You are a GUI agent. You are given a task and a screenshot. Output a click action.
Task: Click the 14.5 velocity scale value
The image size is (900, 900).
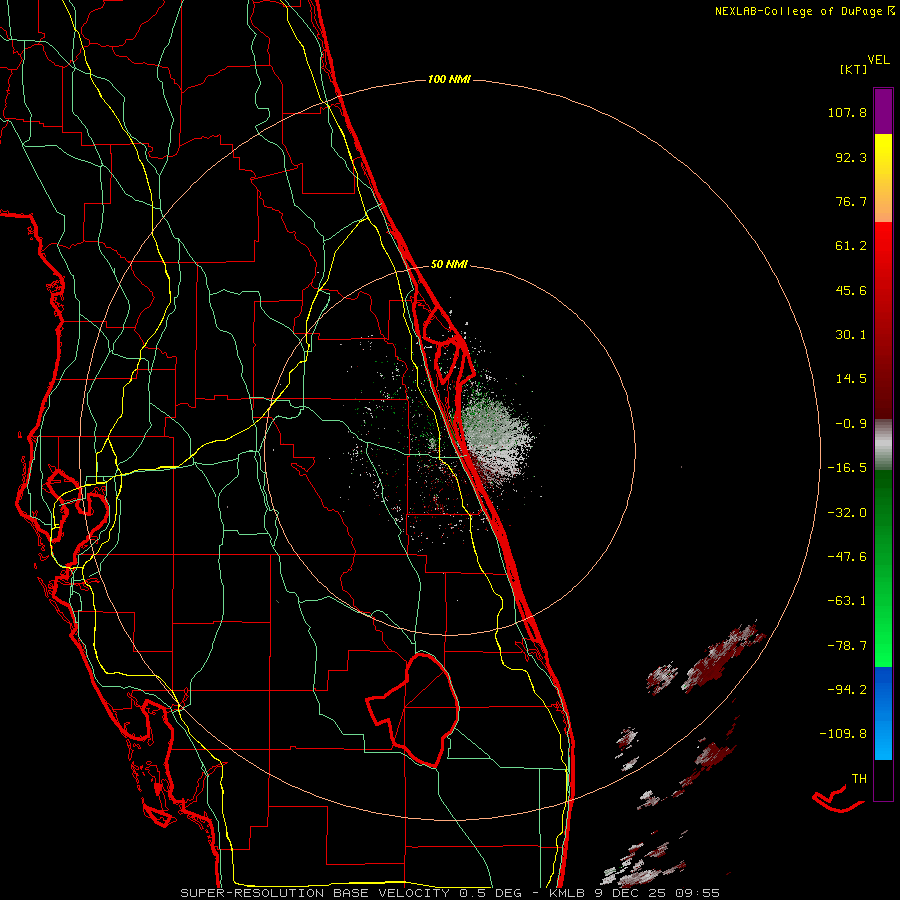click(851, 379)
